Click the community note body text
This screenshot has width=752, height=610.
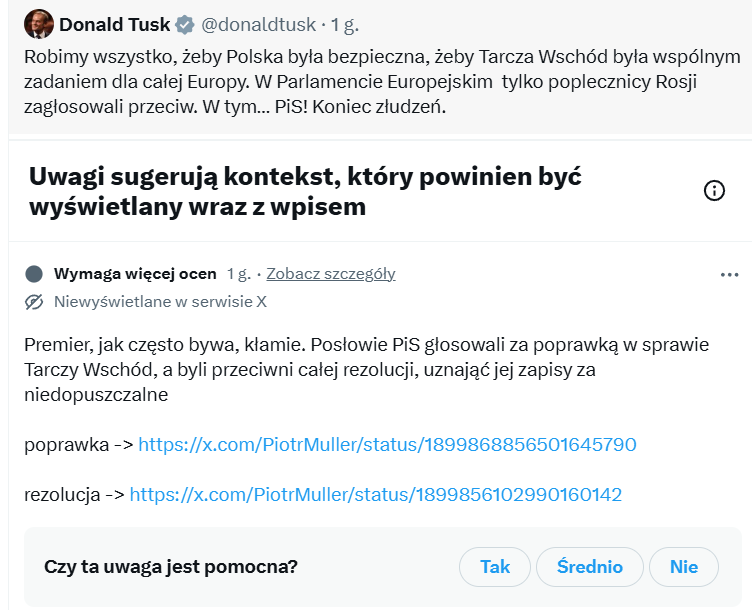(x=366, y=369)
